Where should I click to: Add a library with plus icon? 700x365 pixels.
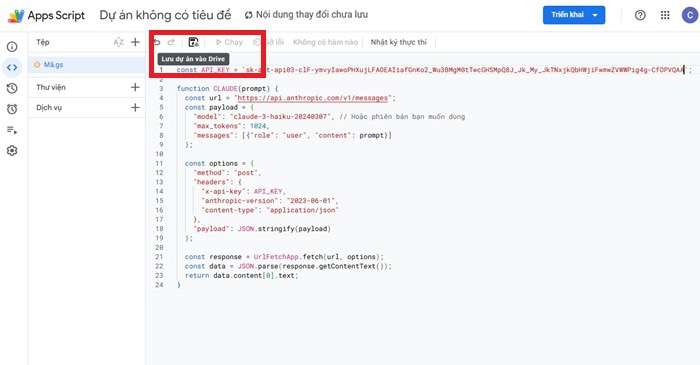(135, 87)
